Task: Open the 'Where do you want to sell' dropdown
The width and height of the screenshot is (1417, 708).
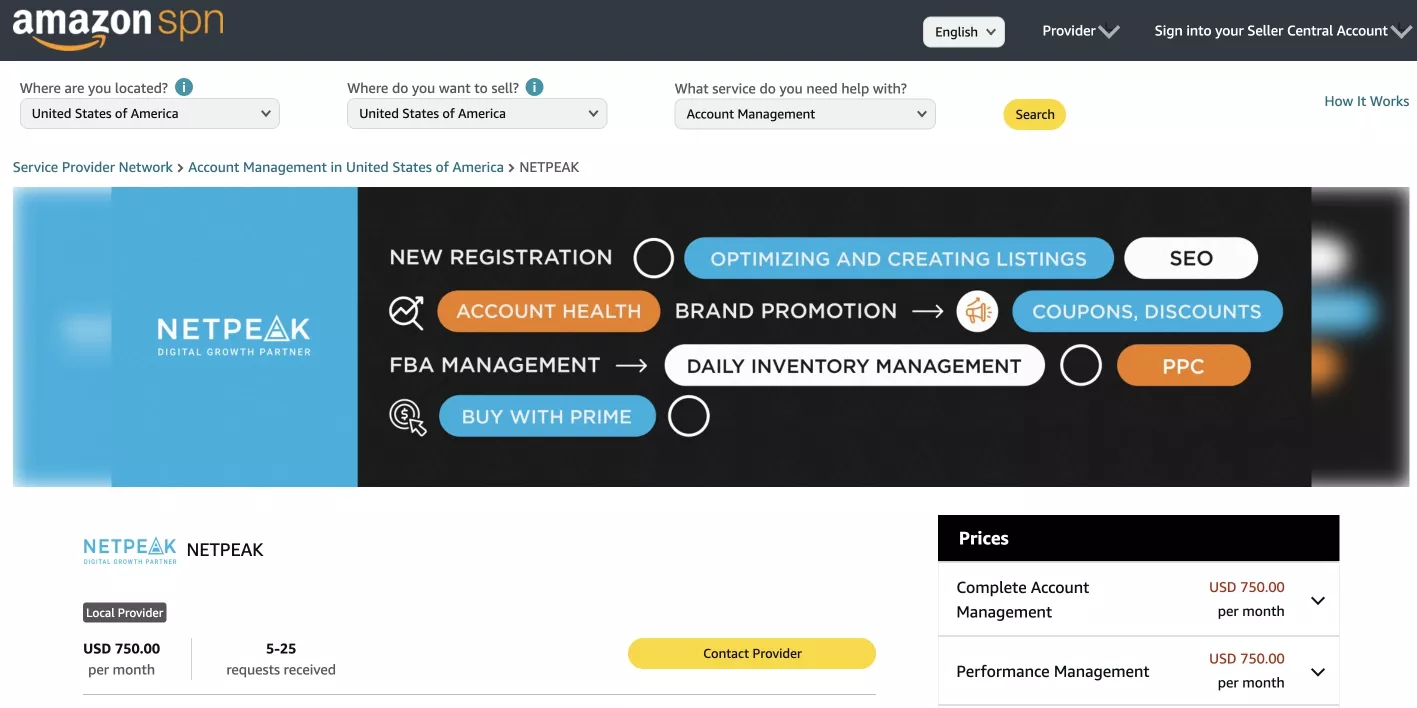Action: pos(477,114)
